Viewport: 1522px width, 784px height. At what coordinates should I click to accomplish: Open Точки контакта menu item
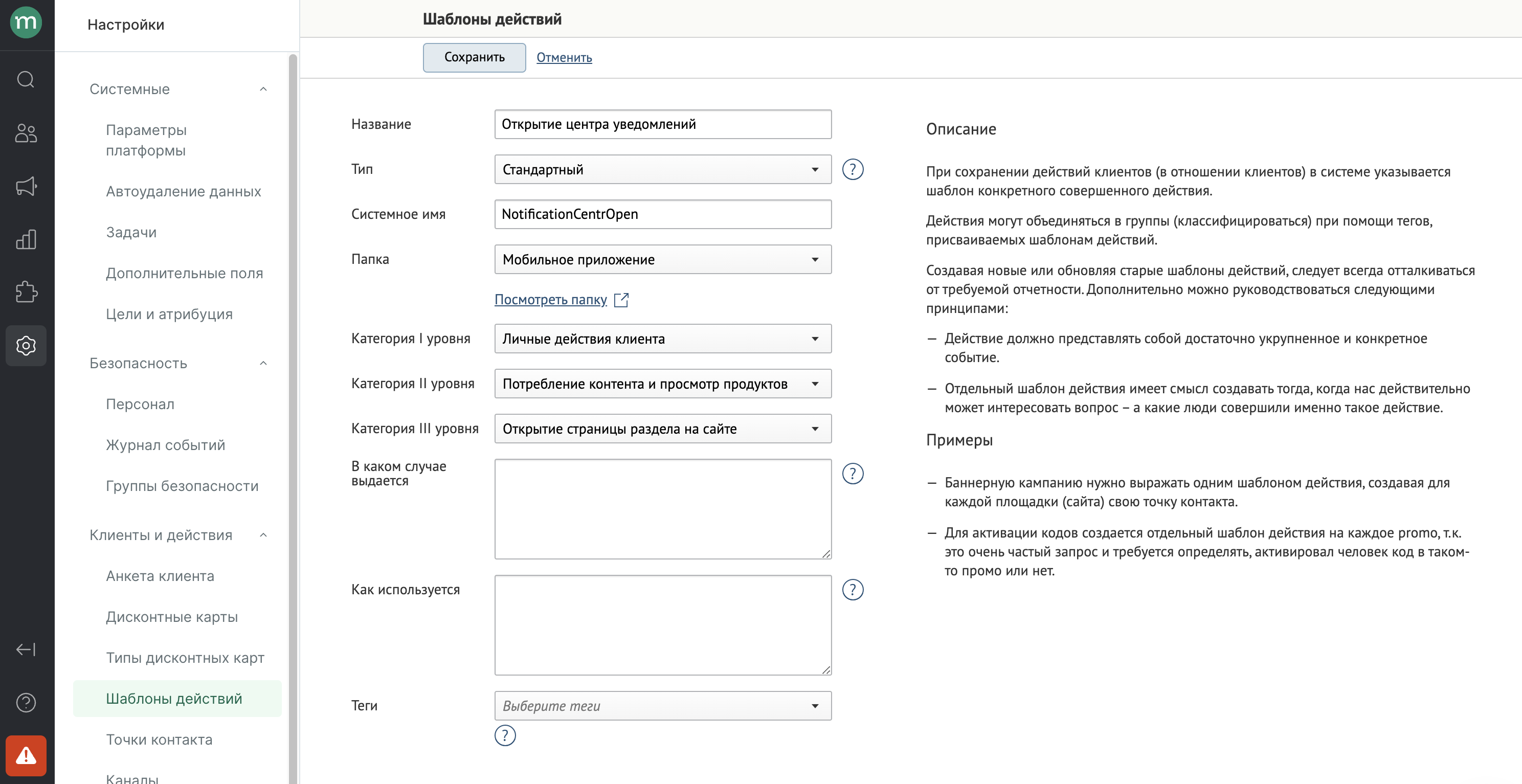point(159,740)
